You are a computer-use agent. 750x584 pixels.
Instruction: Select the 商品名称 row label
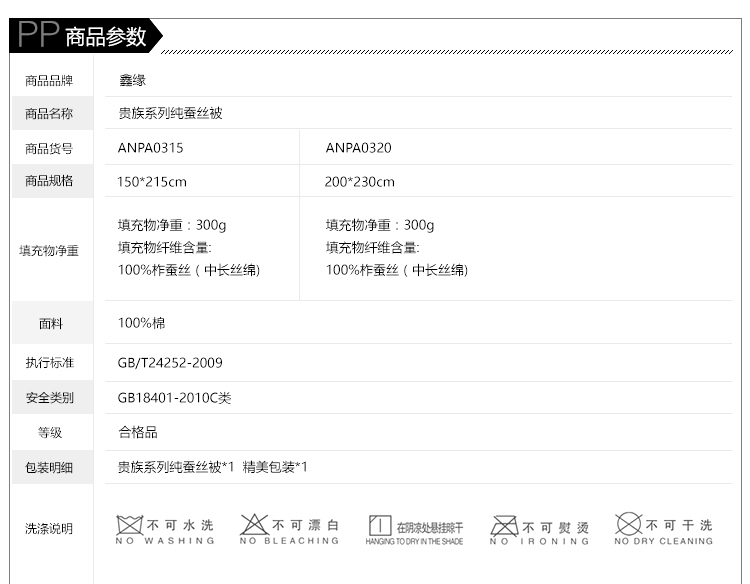pyautogui.click(x=49, y=113)
